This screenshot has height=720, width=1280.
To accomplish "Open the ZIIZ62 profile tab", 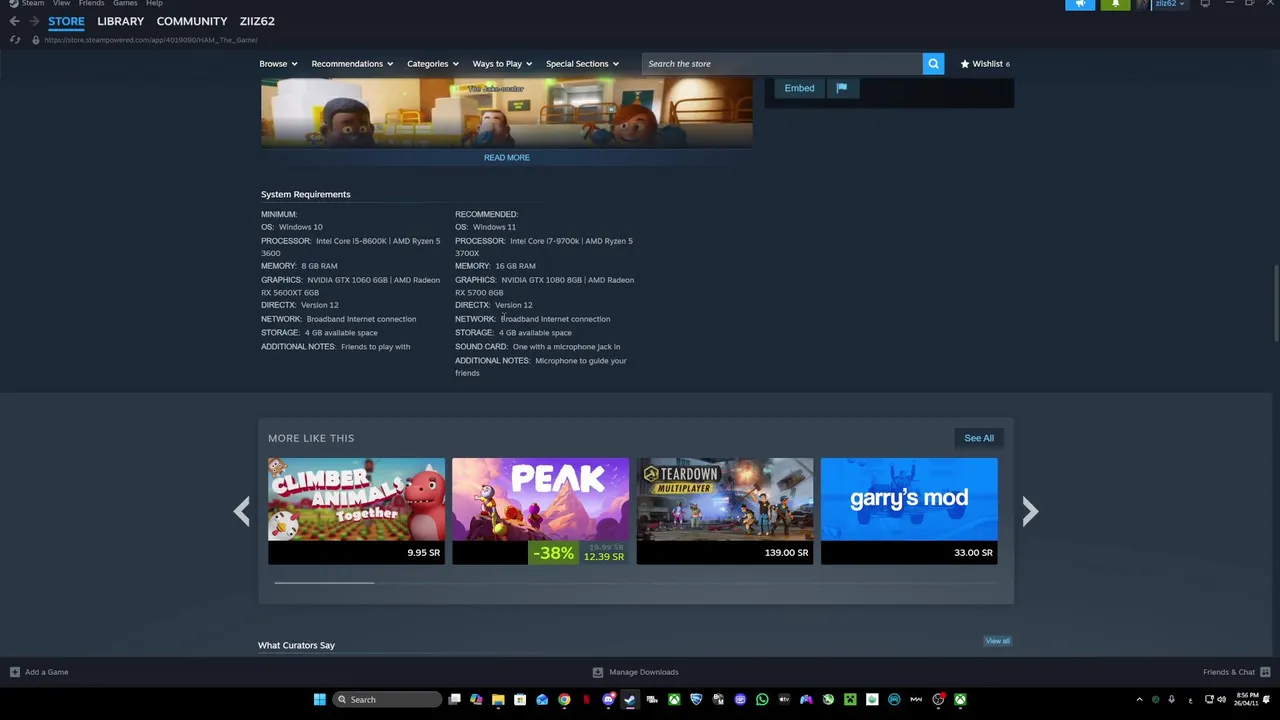I will click(257, 21).
